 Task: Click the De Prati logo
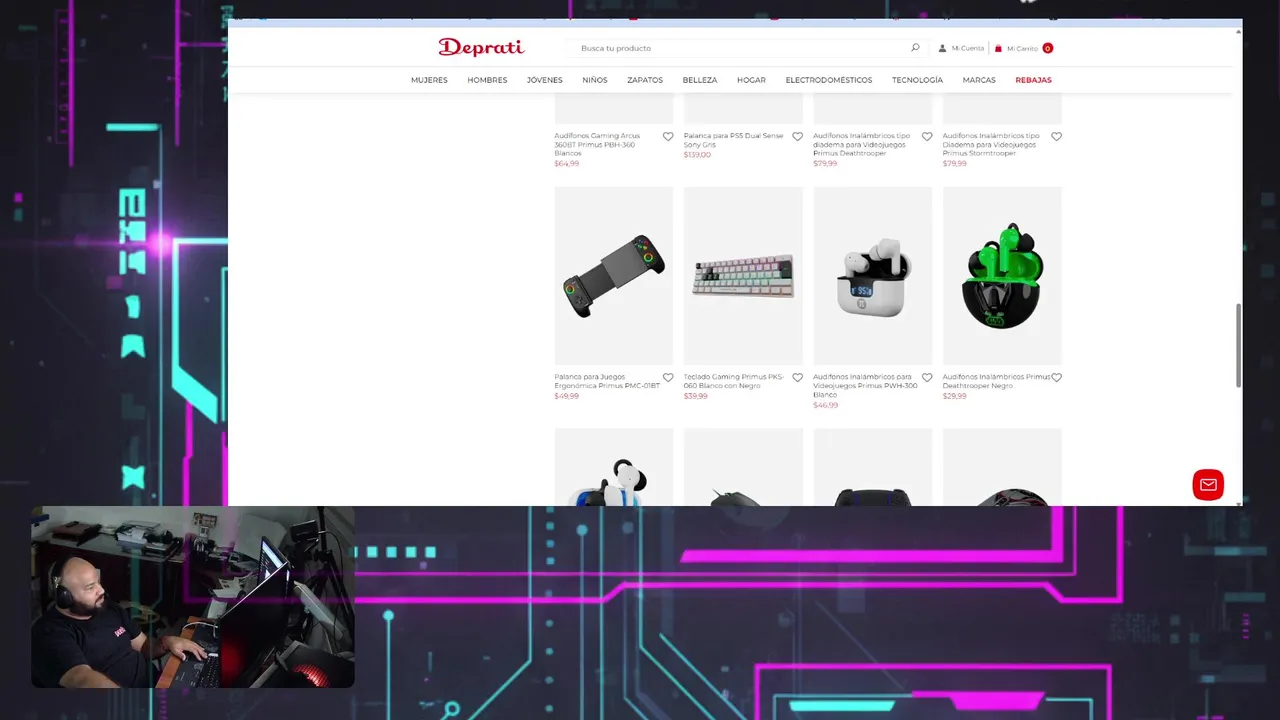coord(481,47)
